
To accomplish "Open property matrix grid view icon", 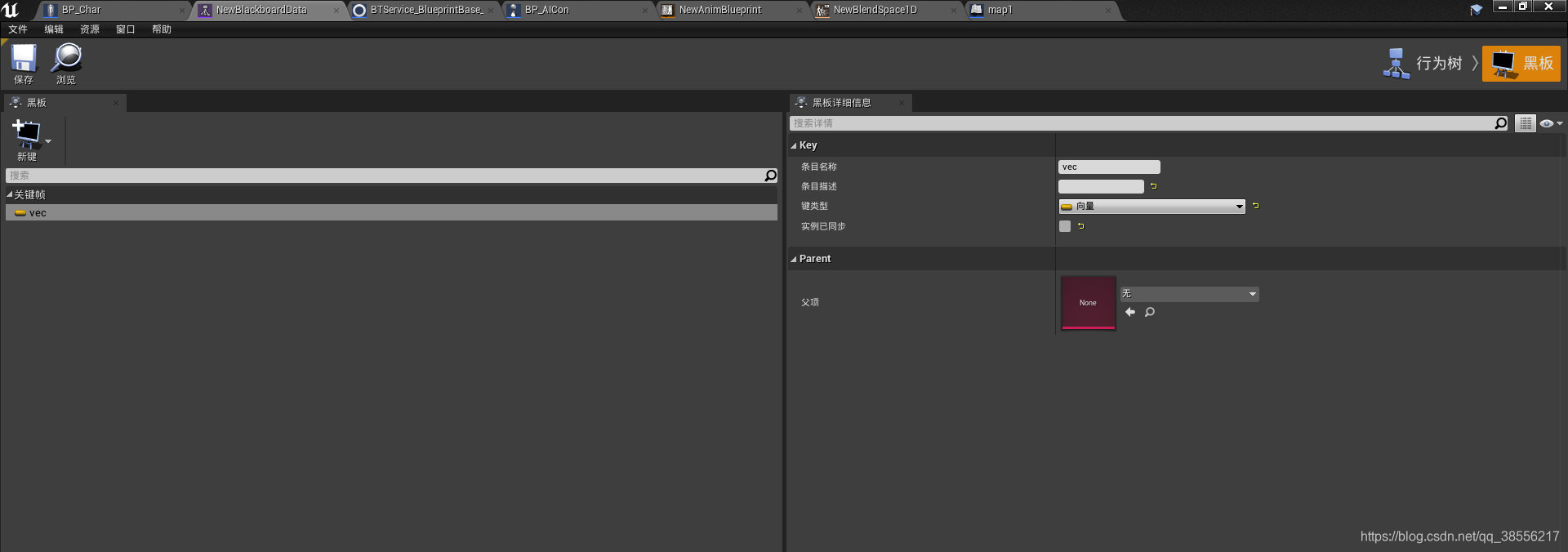I will tap(1526, 123).
